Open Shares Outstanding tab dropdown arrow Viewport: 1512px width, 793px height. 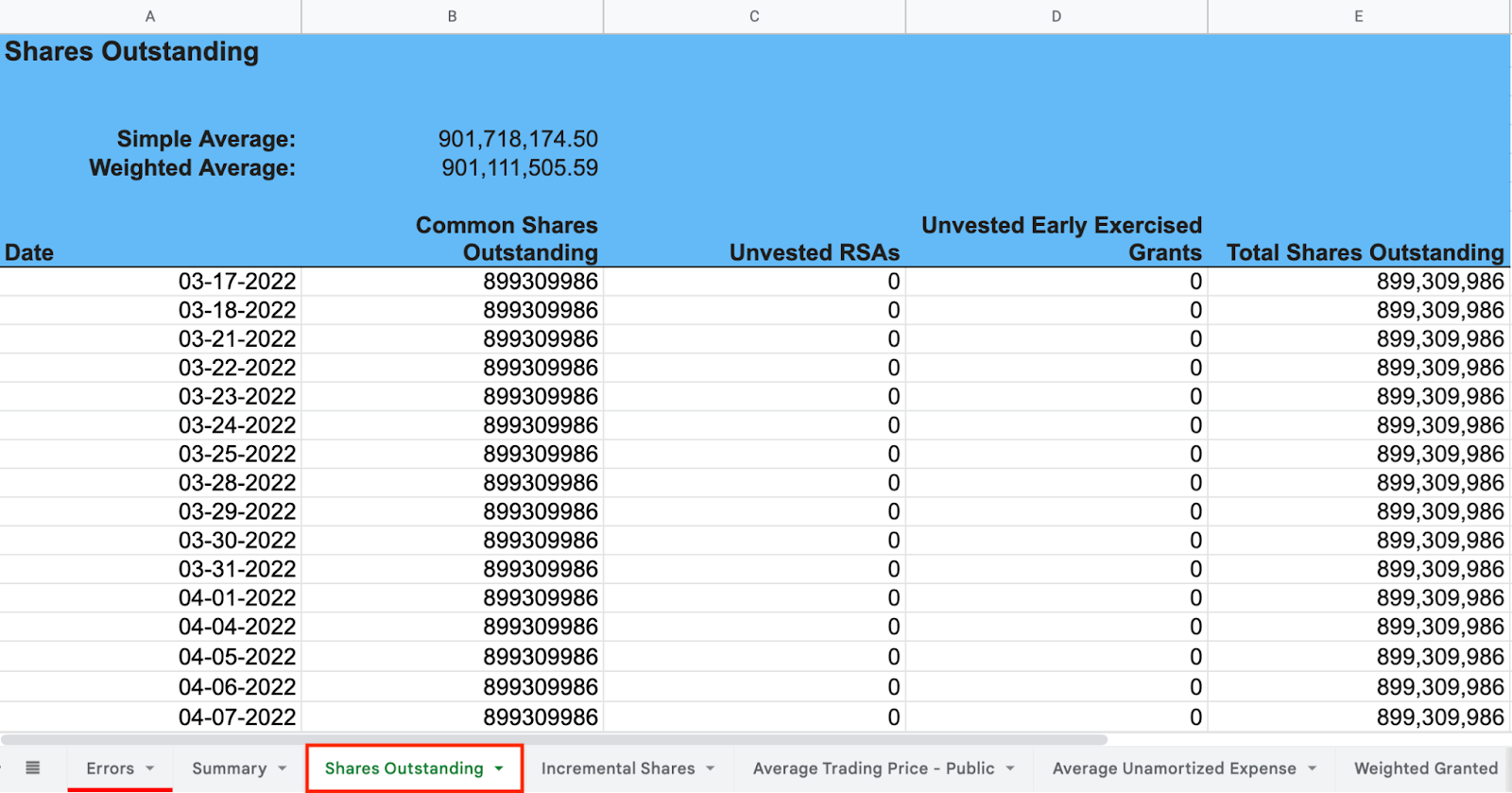coord(499,768)
